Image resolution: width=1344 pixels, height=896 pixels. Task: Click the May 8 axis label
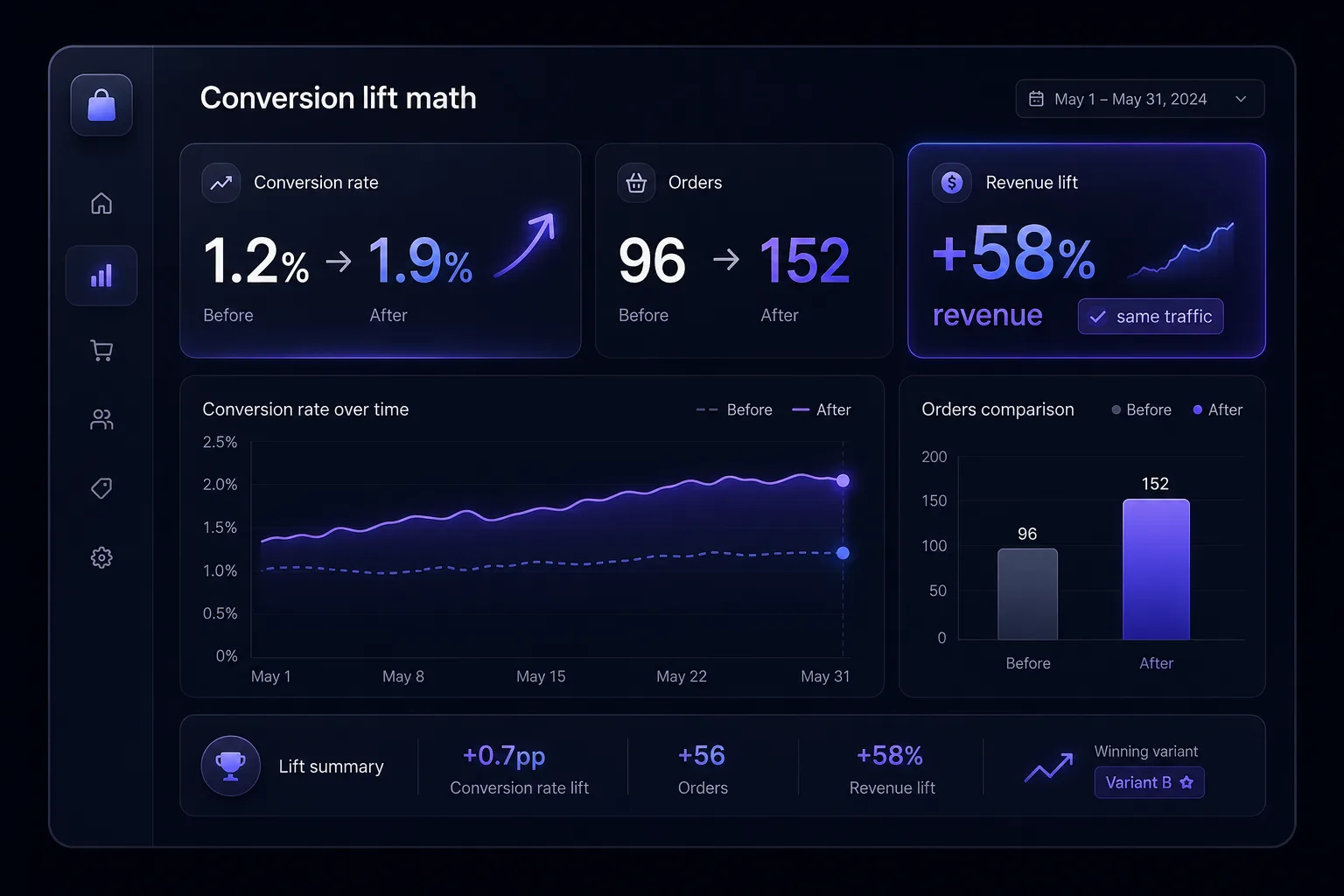pyautogui.click(x=403, y=676)
